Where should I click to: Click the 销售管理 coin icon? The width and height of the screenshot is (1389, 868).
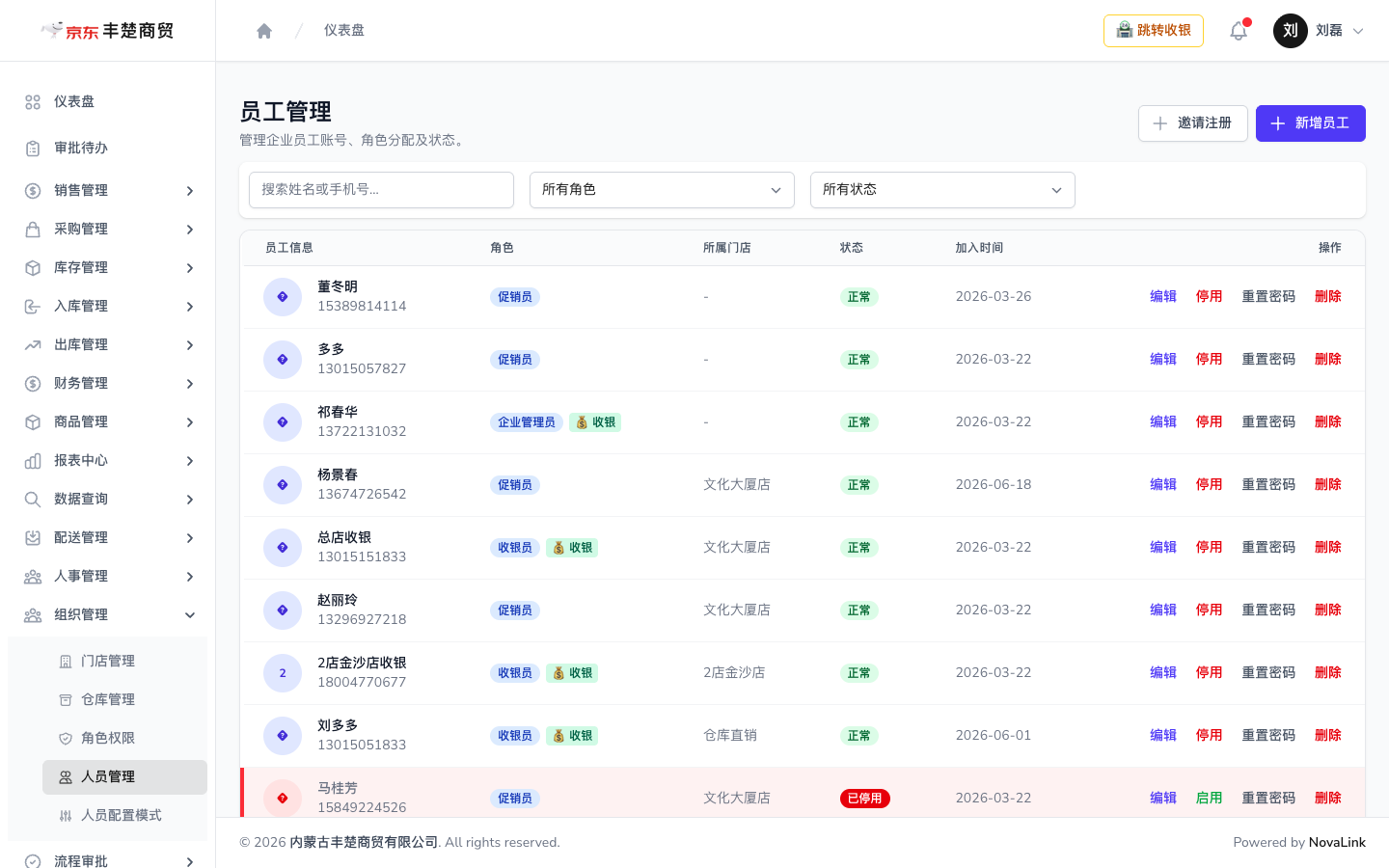click(33, 191)
